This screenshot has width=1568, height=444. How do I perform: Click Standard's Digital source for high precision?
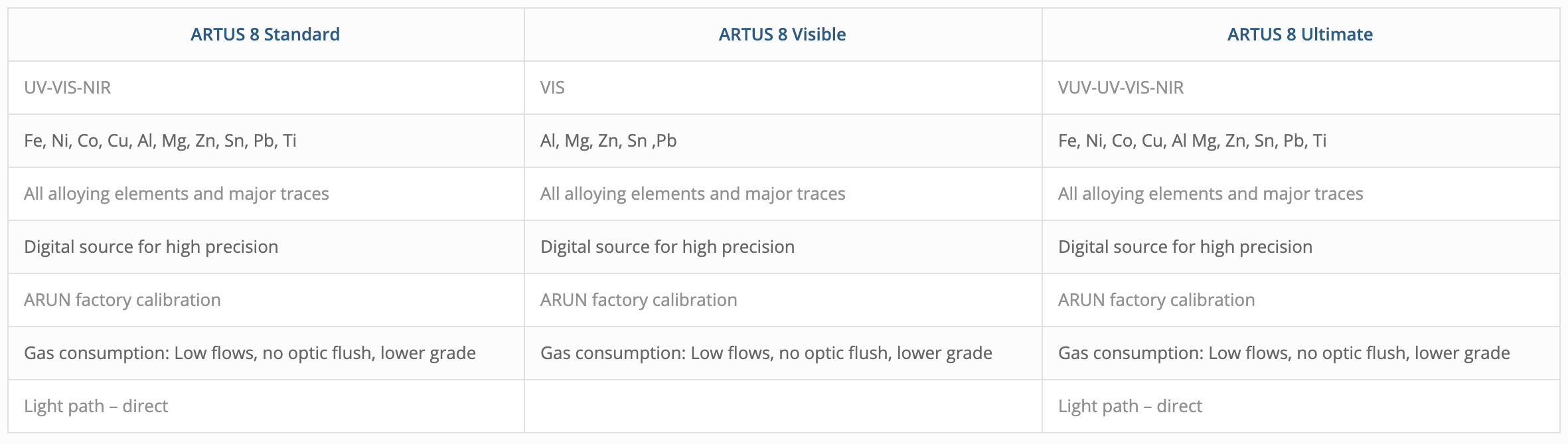point(151,247)
